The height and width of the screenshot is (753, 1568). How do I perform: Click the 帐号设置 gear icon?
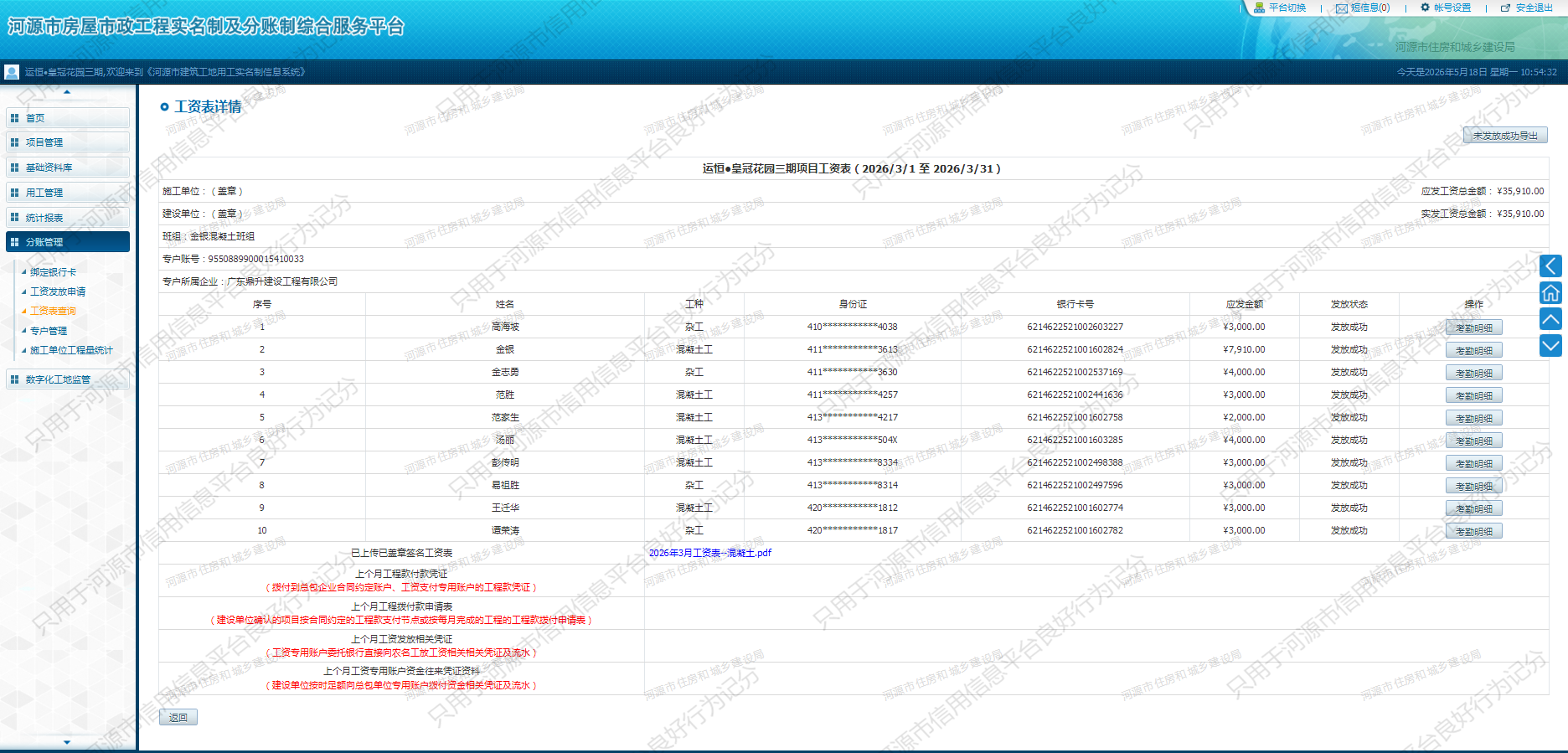tap(1425, 8)
